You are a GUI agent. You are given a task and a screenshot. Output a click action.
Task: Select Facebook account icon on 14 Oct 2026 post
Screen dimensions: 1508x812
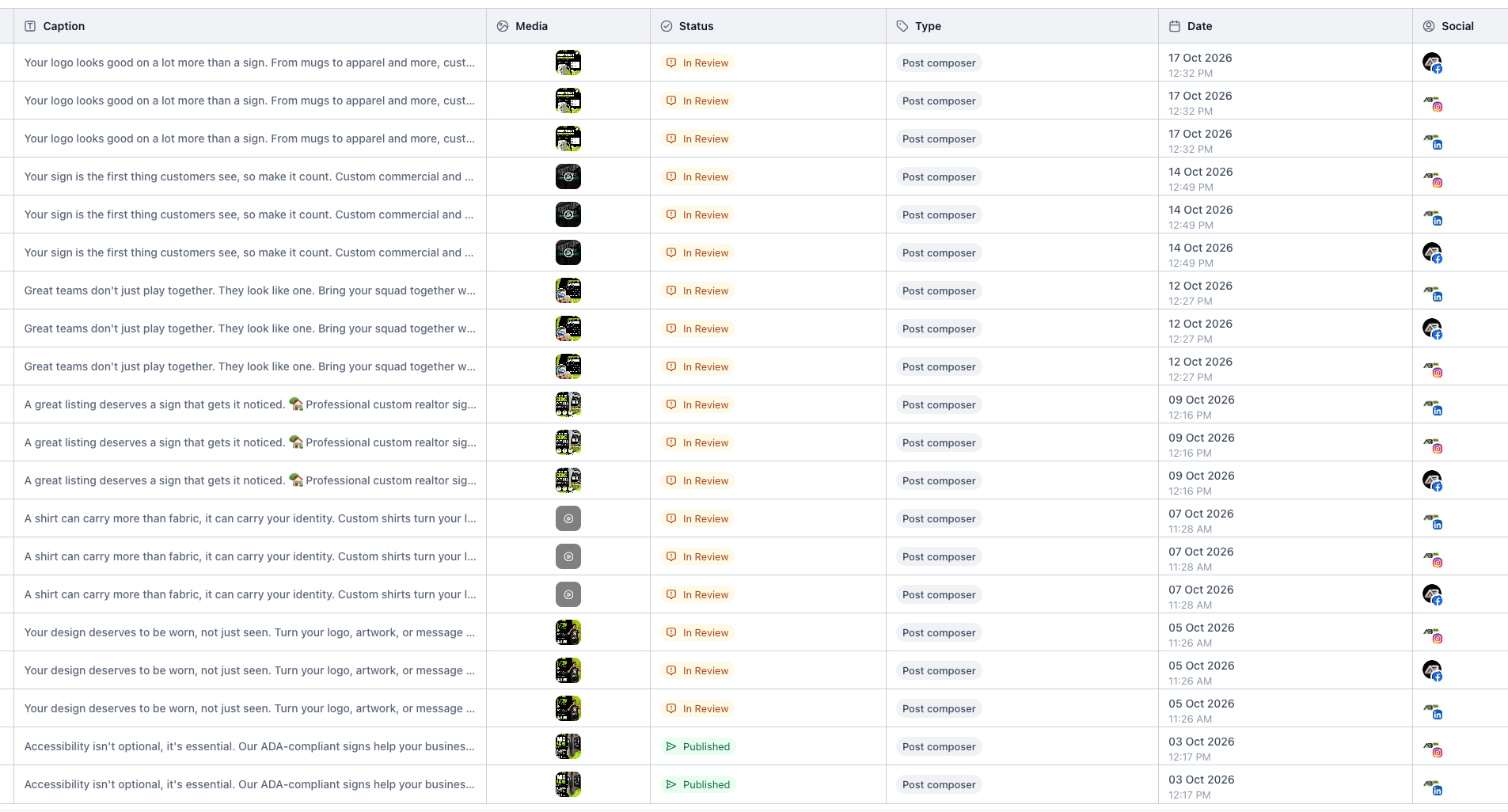(x=1432, y=252)
